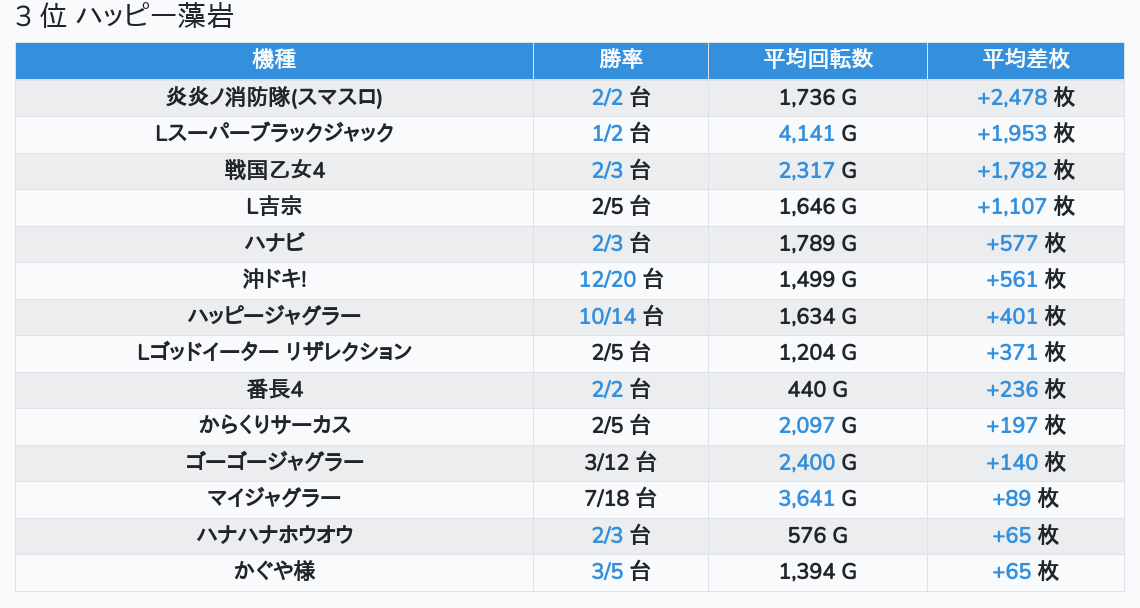The width and height of the screenshot is (1140, 608).
Task: Select the 炎炎ノ消防隊(スマスロ) row name
Action: (274, 97)
